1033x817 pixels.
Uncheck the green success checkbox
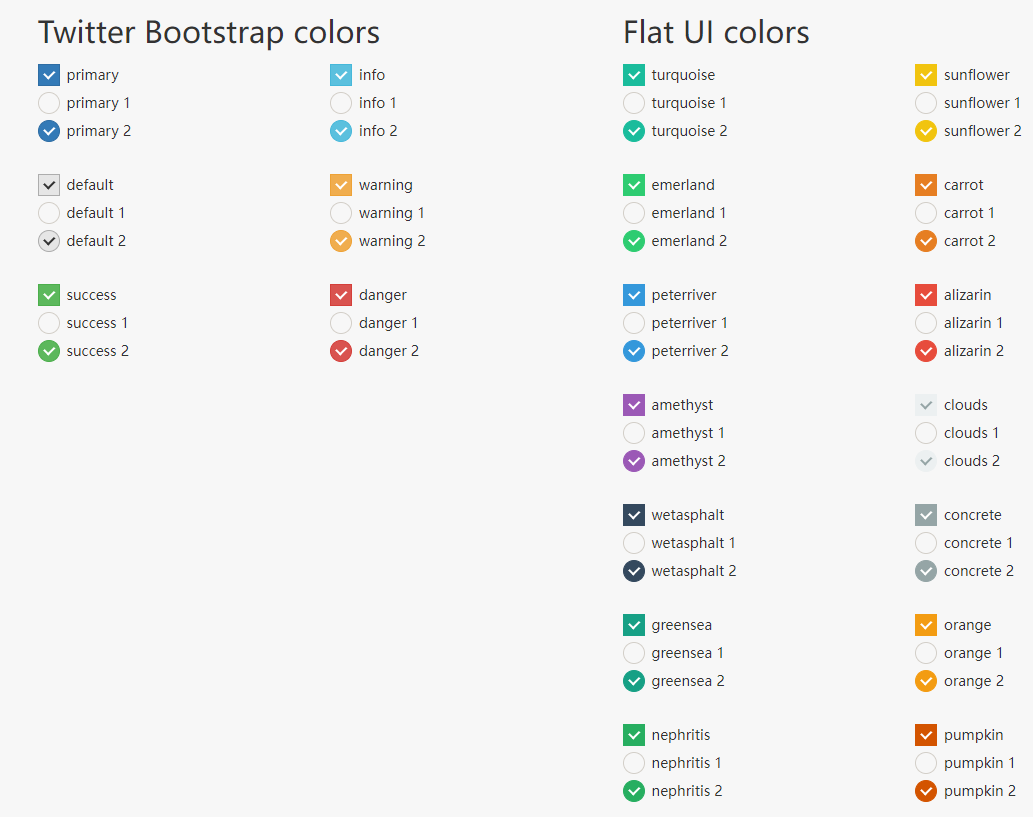(x=49, y=295)
